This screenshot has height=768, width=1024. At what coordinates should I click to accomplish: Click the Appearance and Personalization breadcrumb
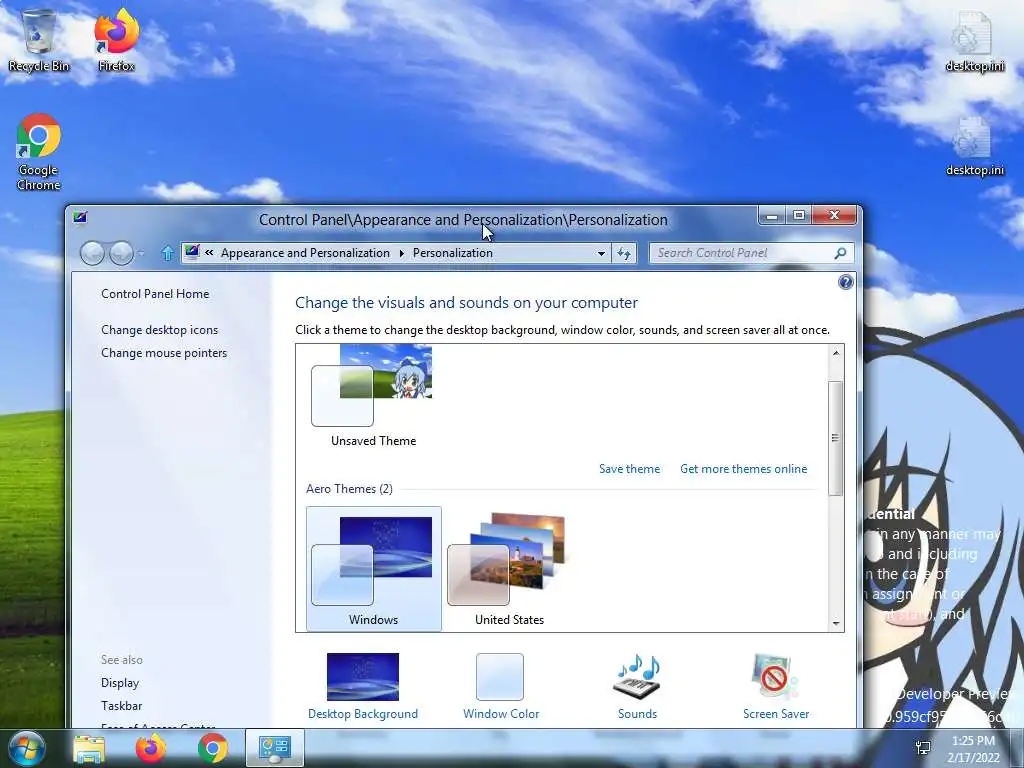[305, 253]
